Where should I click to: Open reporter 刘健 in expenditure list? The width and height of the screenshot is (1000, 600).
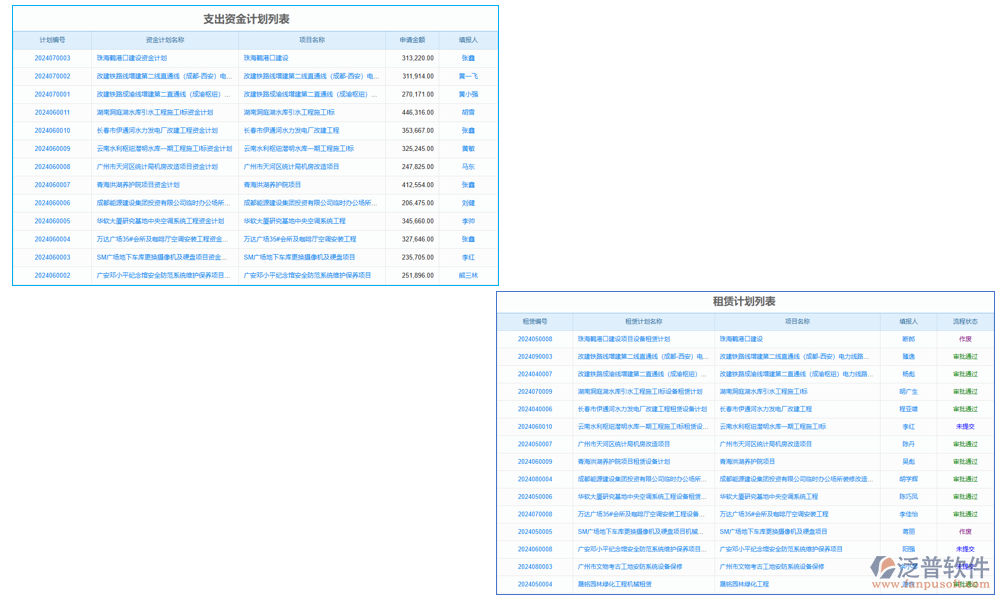click(x=468, y=203)
